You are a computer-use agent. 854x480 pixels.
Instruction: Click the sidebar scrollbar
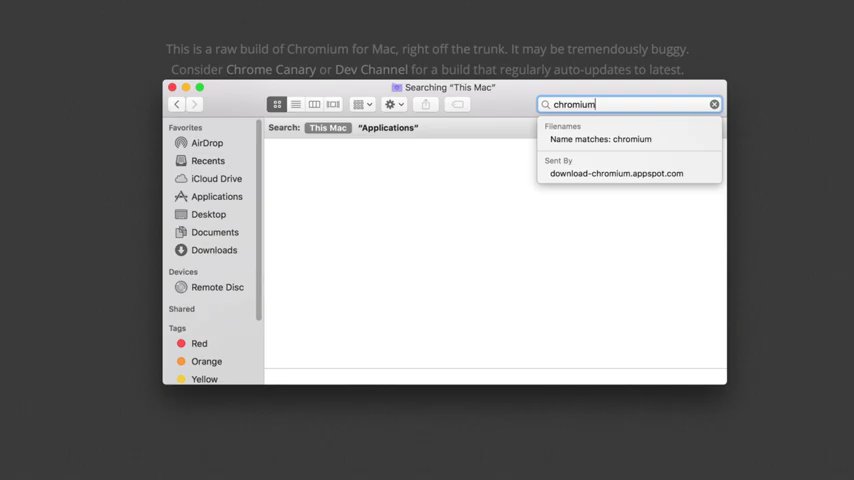[259, 220]
